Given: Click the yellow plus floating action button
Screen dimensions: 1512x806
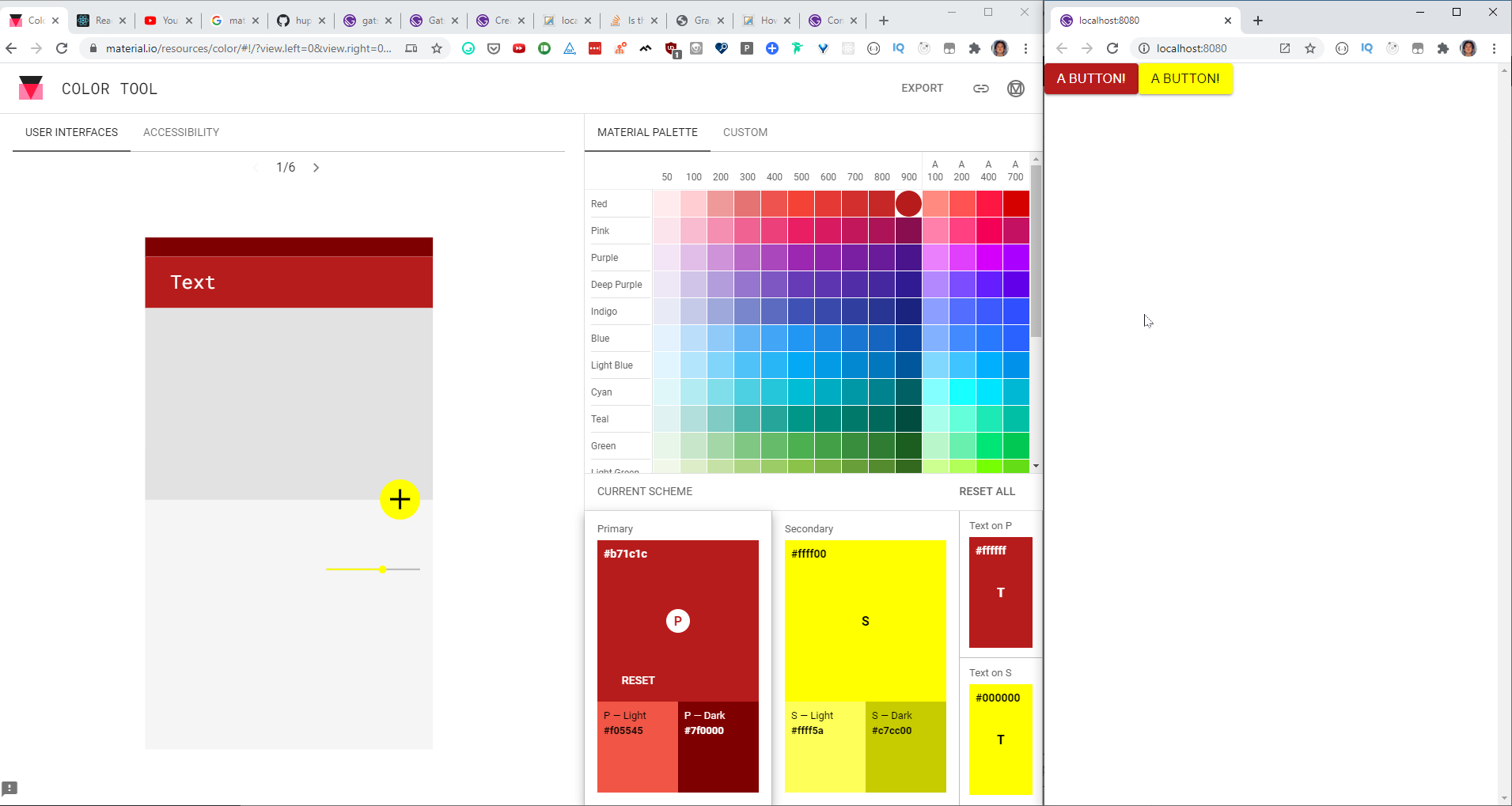Looking at the screenshot, I should [400, 499].
